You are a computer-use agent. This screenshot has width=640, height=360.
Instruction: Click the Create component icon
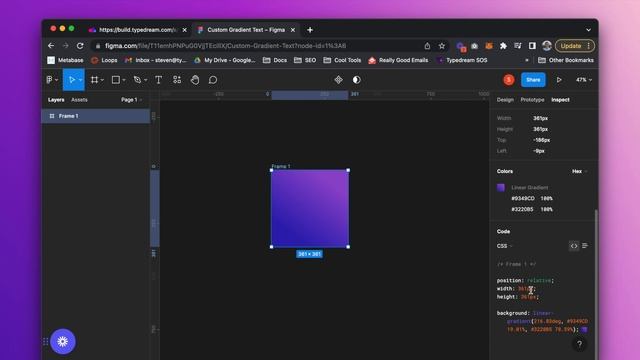click(338, 80)
